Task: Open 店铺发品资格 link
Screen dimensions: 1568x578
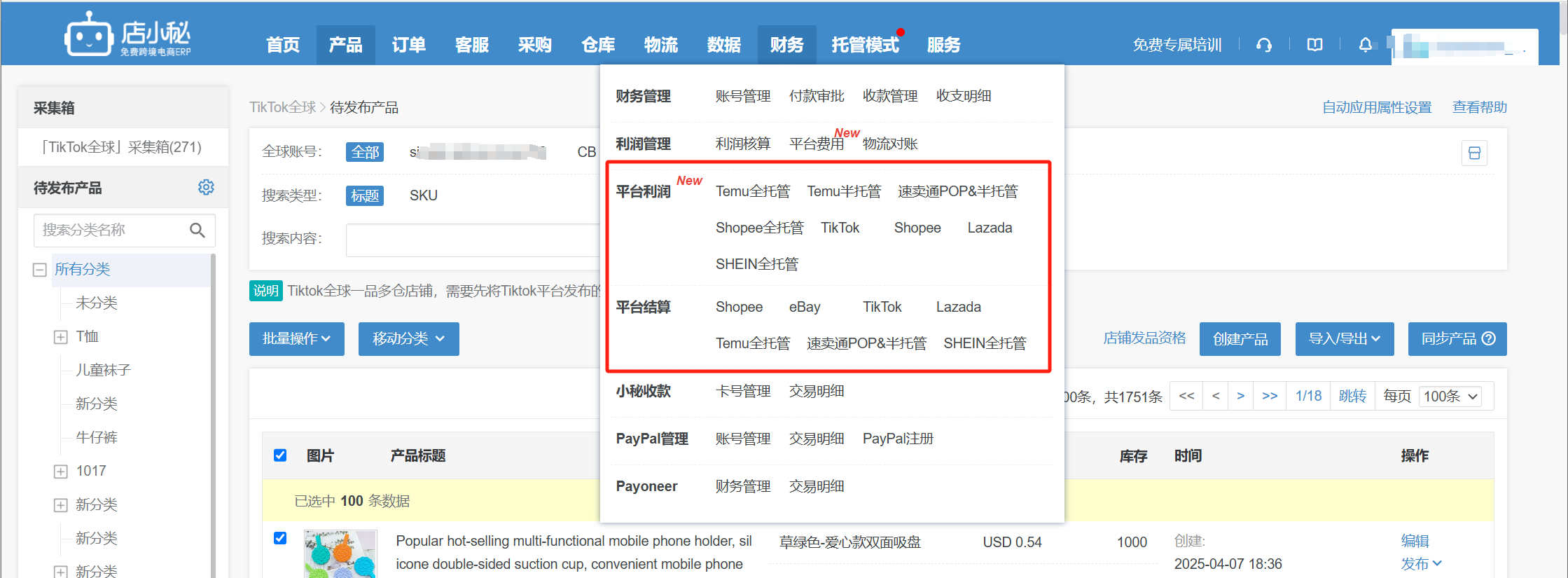Action: tap(1145, 338)
